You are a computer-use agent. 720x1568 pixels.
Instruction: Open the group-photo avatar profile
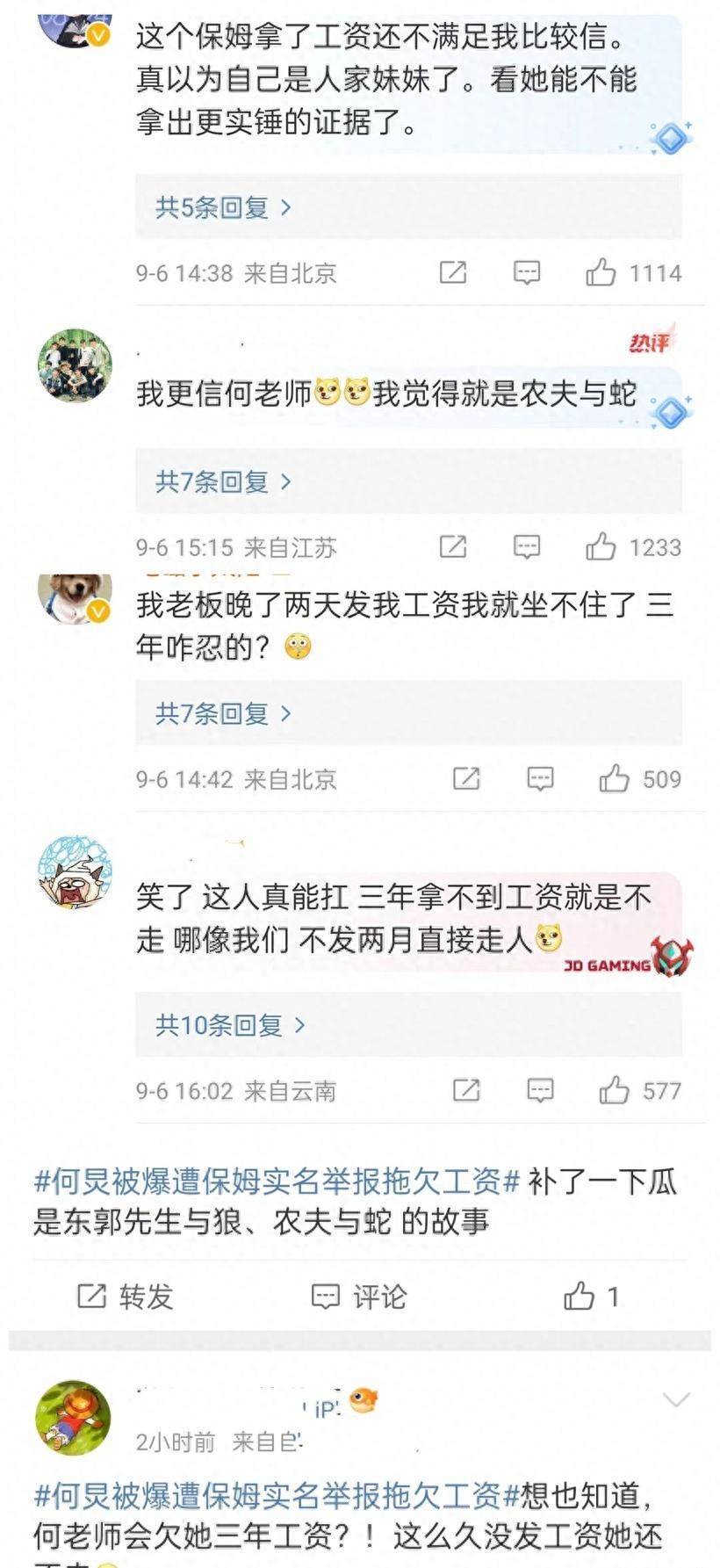point(76,366)
